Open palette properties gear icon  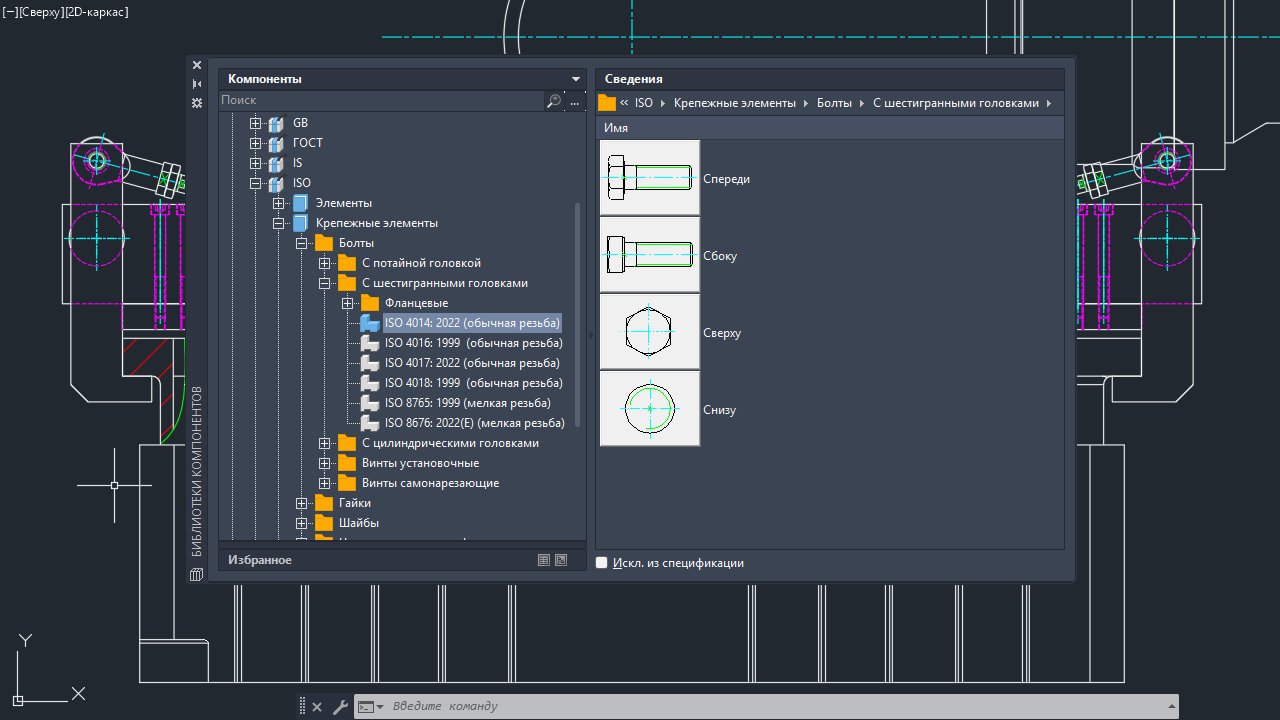(x=197, y=103)
